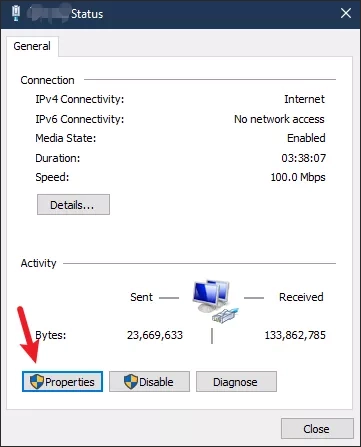Click the IPv6 'No network access' value
The width and height of the screenshot is (361, 447).
[x=279, y=119]
